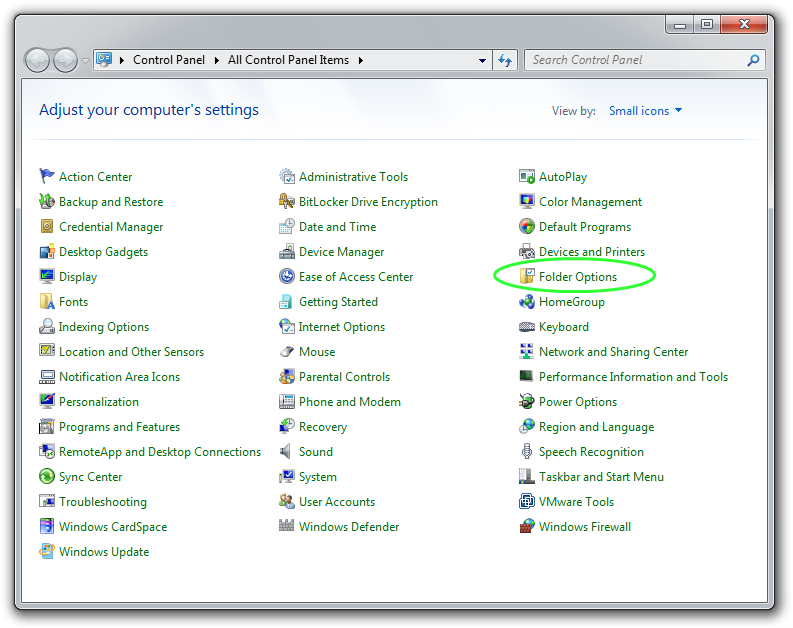Select the Control Panel breadcrumb segment
The image size is (793, 628).
click(169, 60)
